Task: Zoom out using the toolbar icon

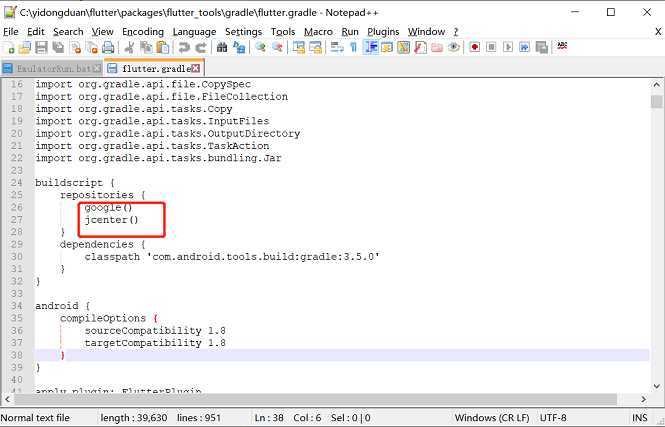Action: (x=277, y=47)
